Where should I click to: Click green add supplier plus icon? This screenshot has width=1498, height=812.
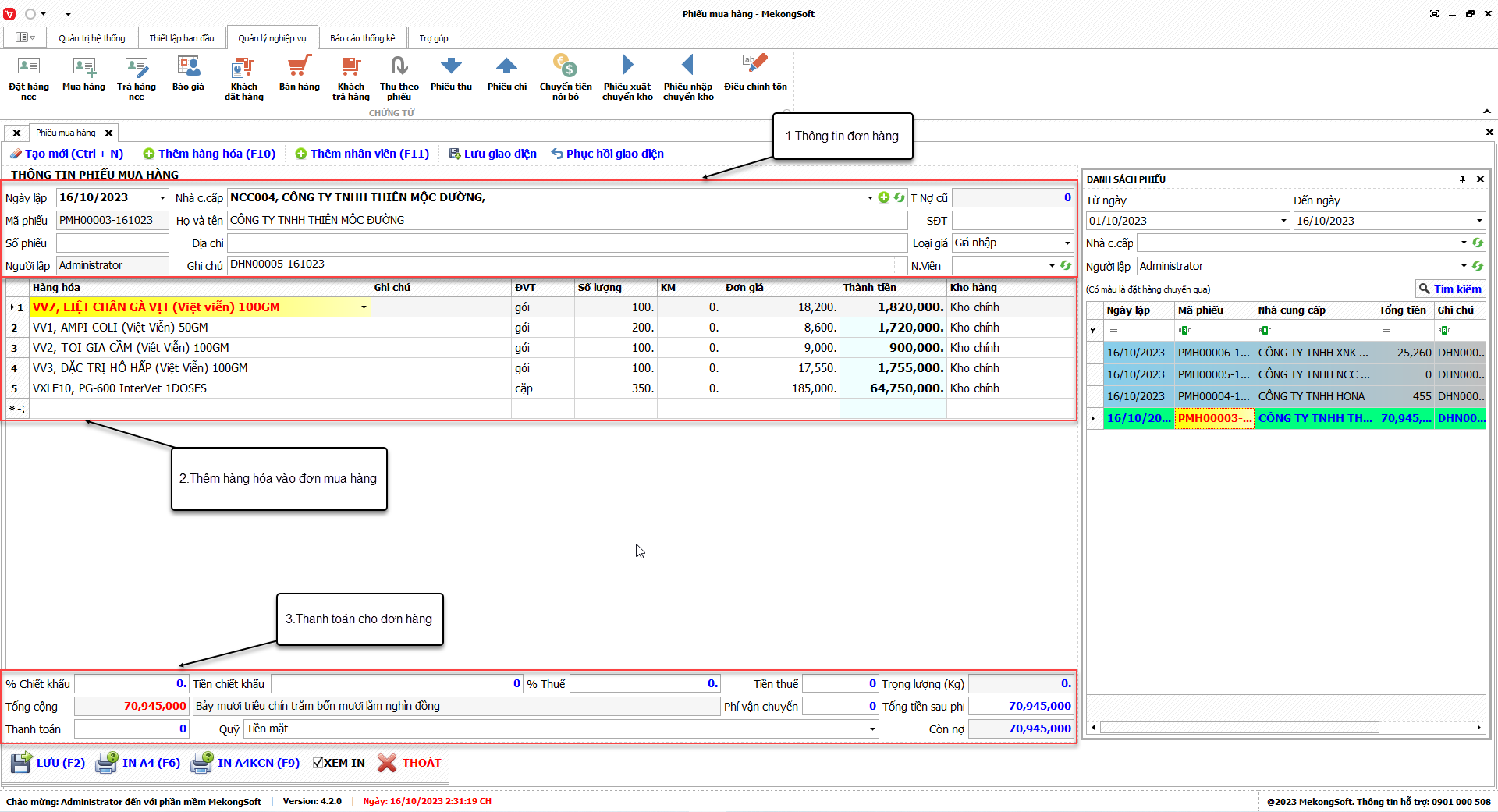(x=883, y=198)
